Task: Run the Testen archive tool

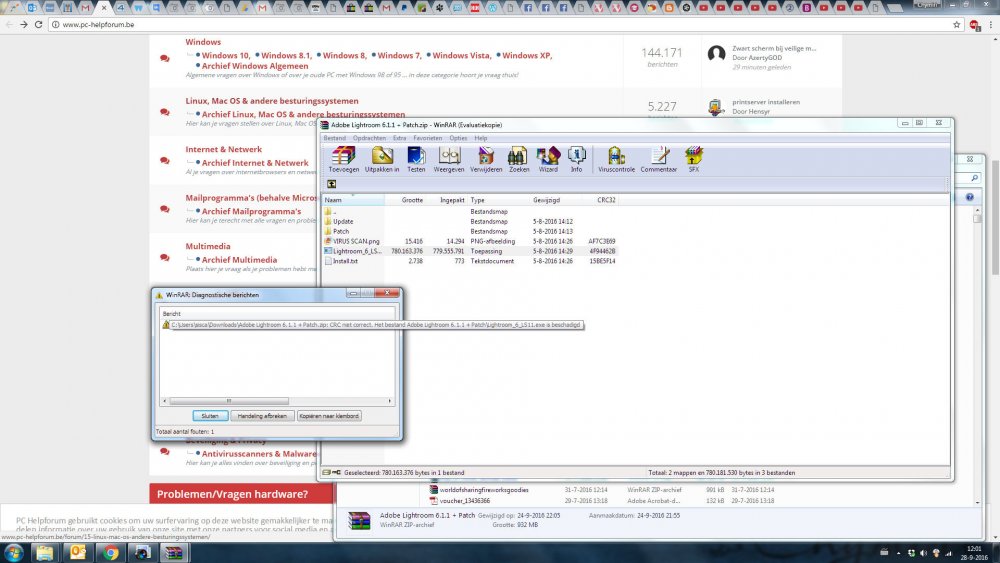Action: click(416, 157)
